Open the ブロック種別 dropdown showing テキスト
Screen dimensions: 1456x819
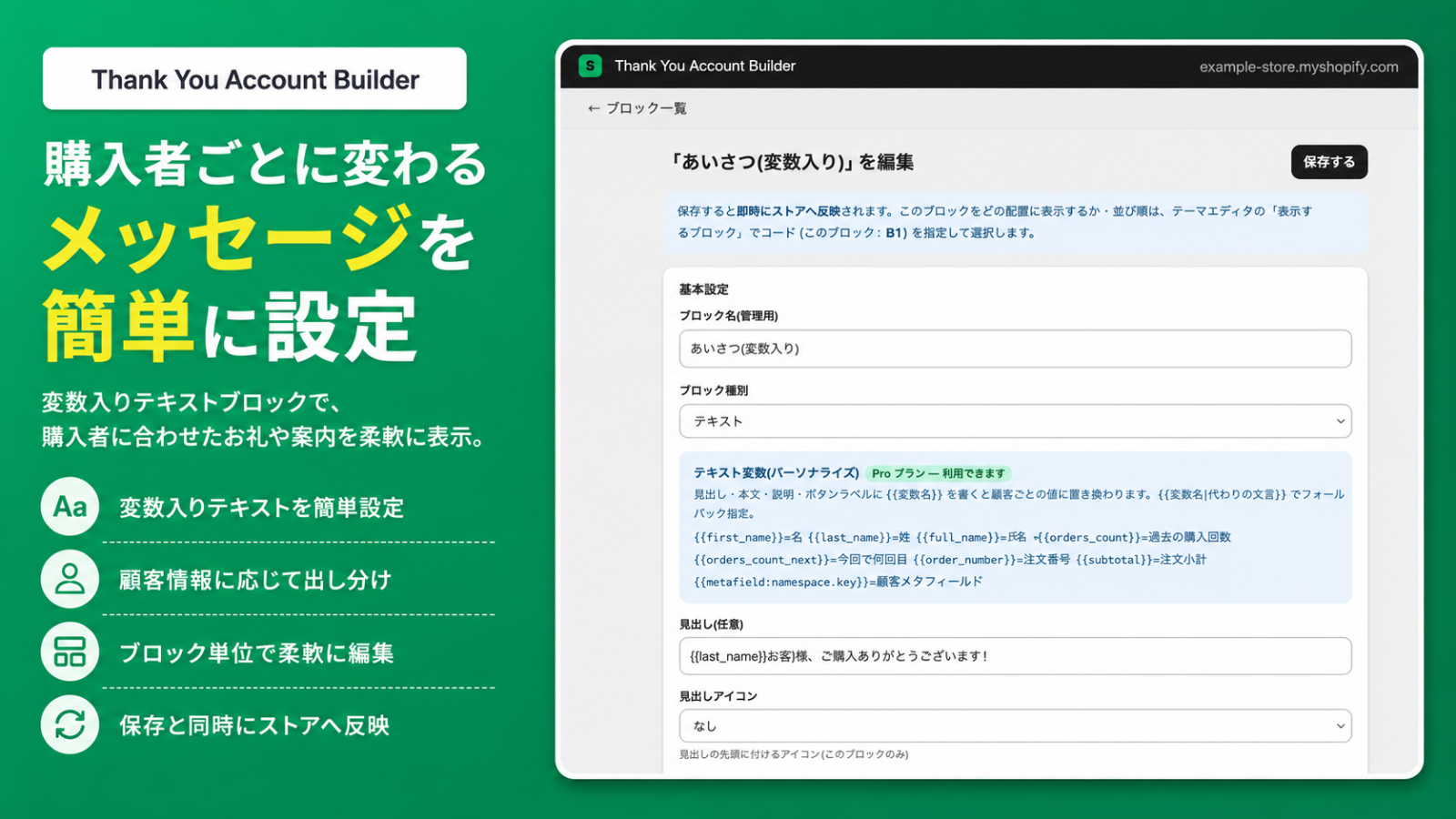[x=1015, y=421]
